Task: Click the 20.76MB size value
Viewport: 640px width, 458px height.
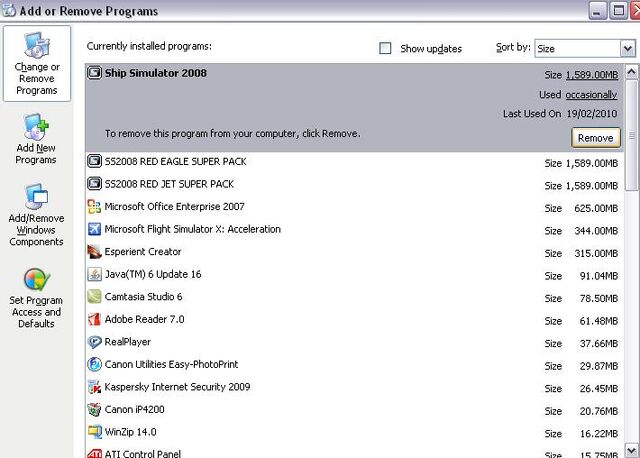Action: click(599, 411)
